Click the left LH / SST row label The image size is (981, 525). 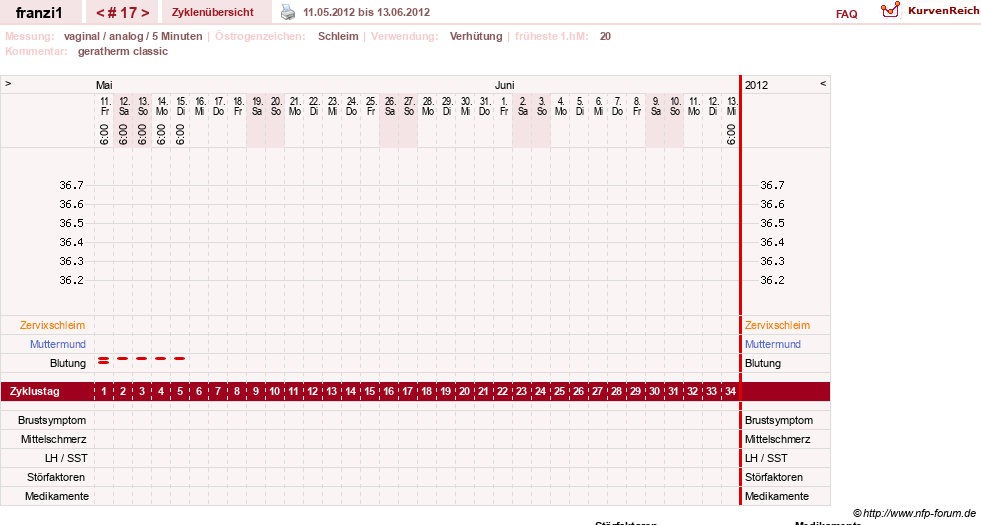coord(66,458)
